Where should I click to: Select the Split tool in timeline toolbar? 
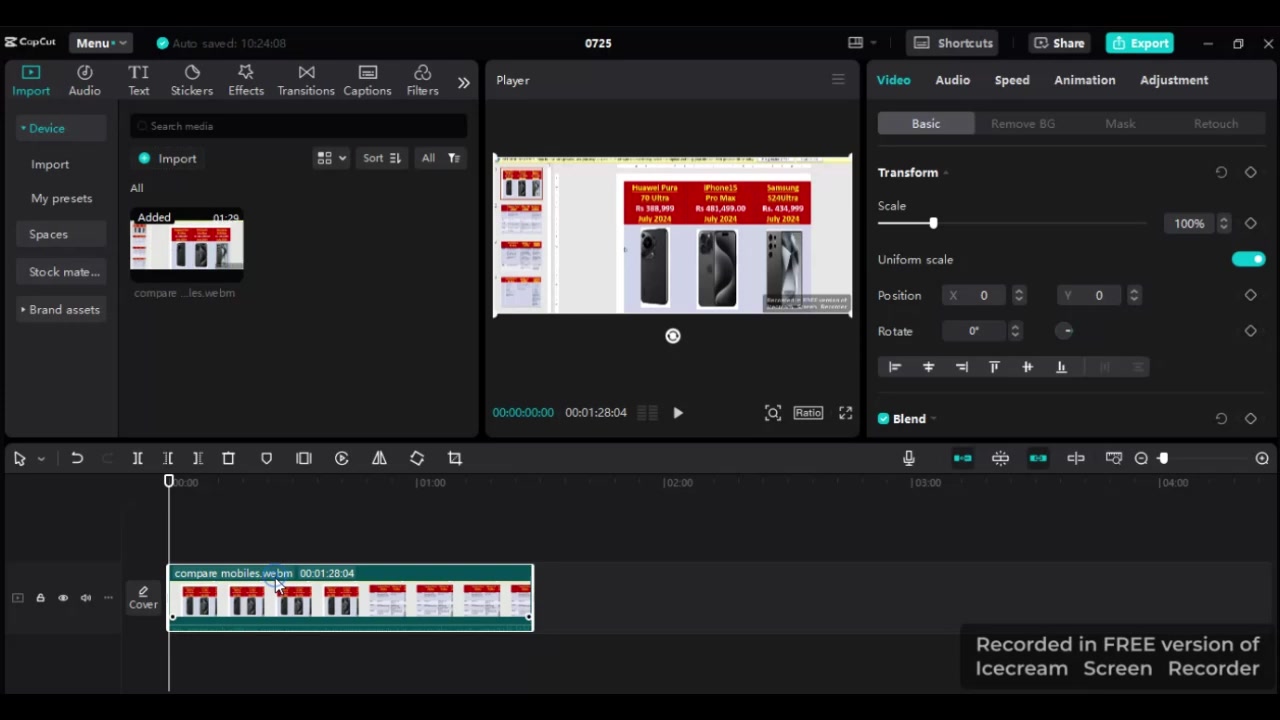coord(138,458)
